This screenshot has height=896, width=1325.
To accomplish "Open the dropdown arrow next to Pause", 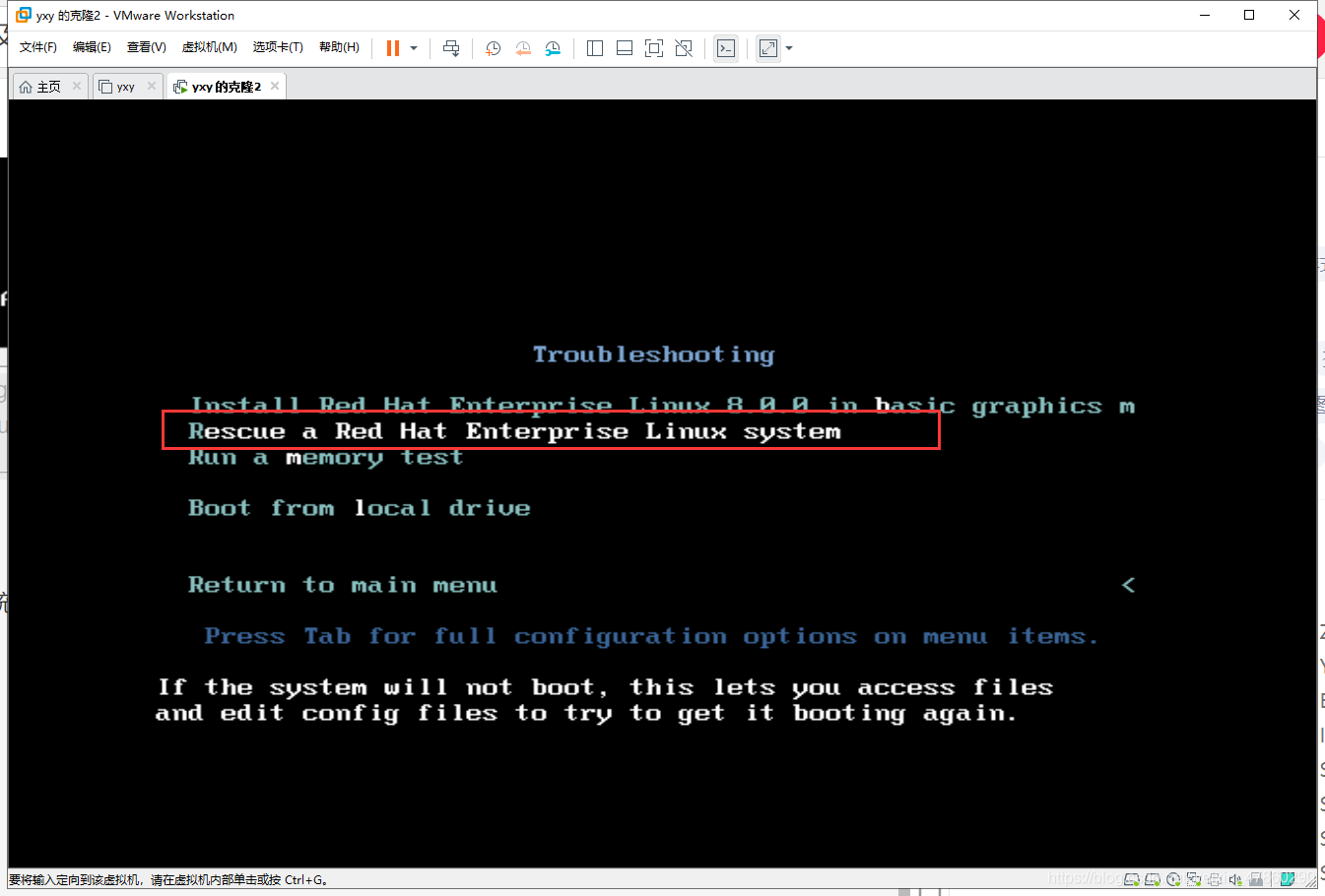I will [414, 48].
